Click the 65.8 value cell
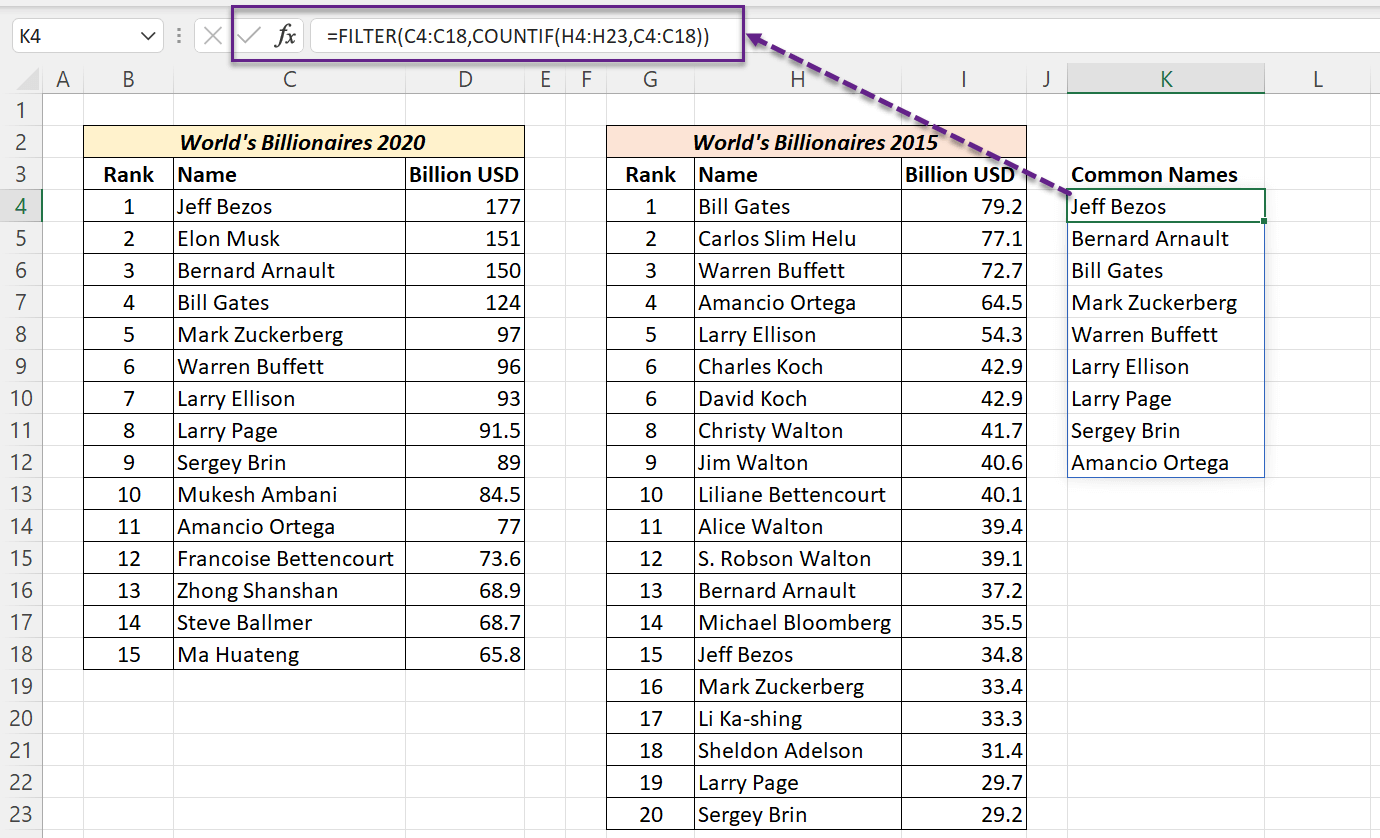The image size is (1380, 838). pos(465,654)
